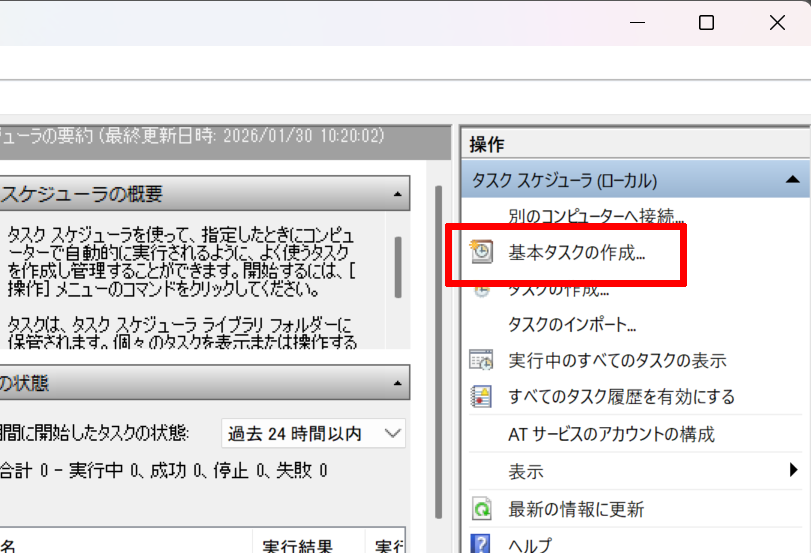Click the 基本タスクの作成 clock icon
The image size is (811, 553).
coord(481,253)
